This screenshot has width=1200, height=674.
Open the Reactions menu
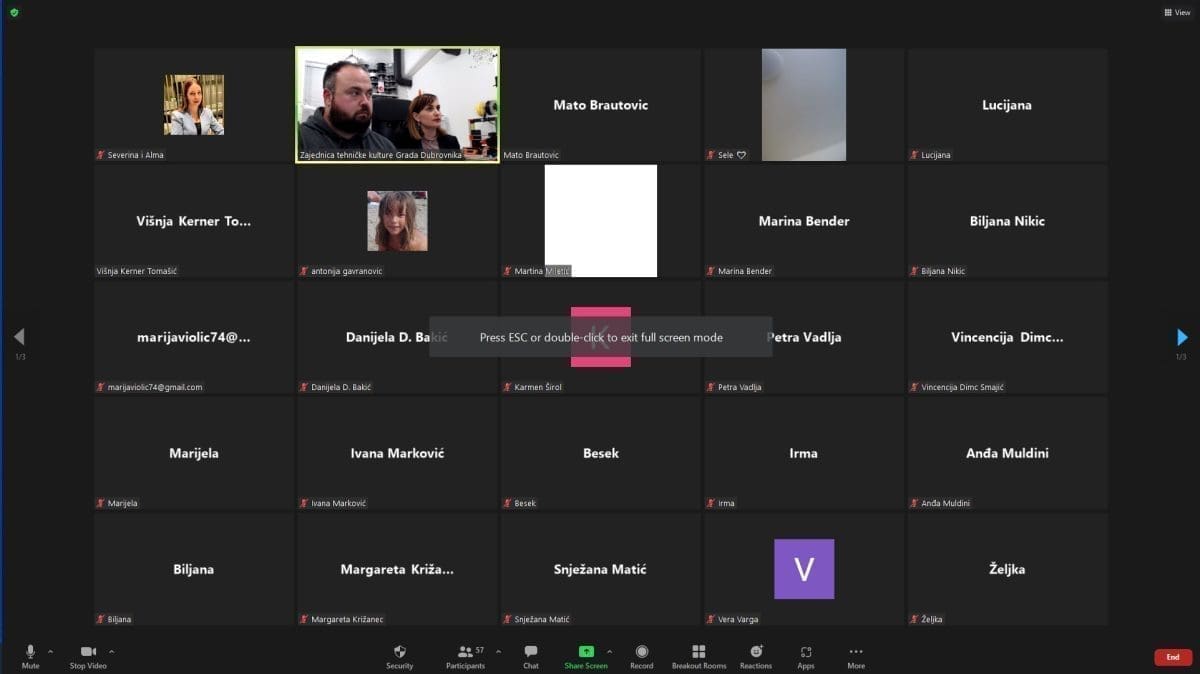756,656
